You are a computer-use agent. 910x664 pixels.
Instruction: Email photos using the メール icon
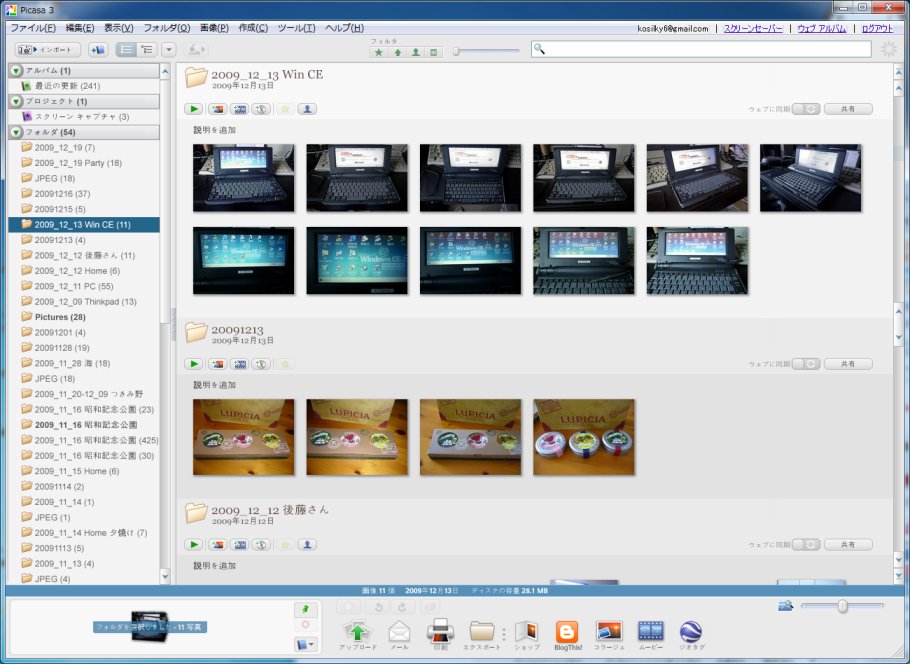pos(400,630)
